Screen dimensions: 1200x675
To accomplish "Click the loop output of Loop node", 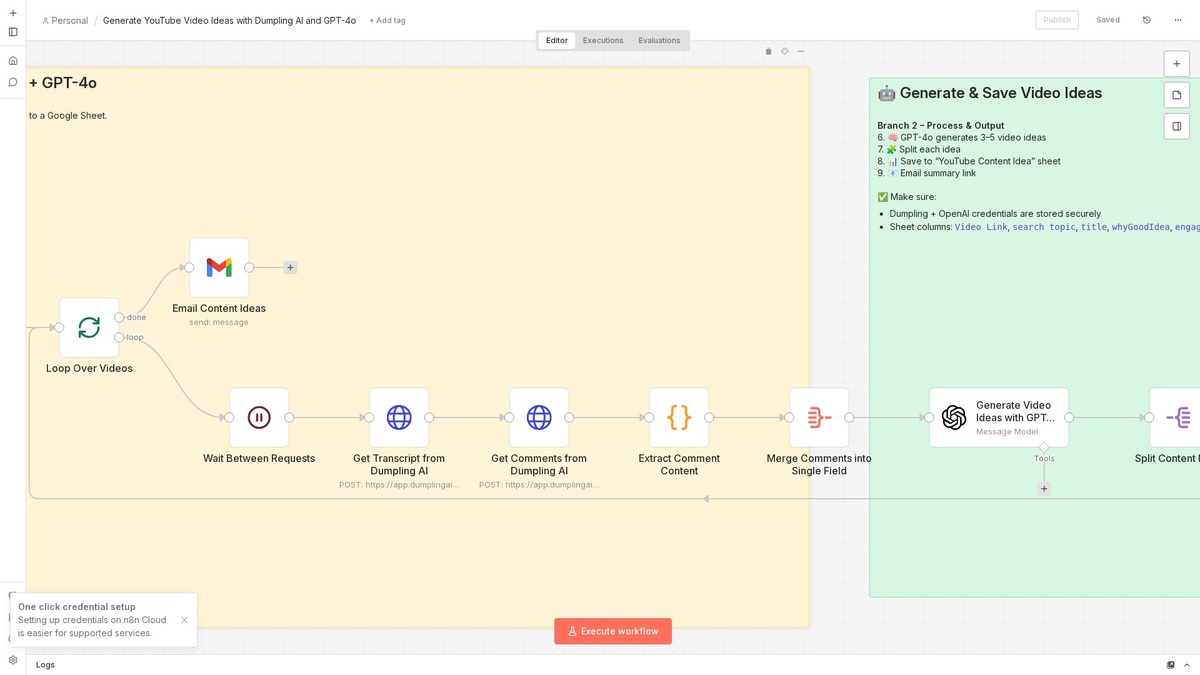I will click(x=119, y=337).
